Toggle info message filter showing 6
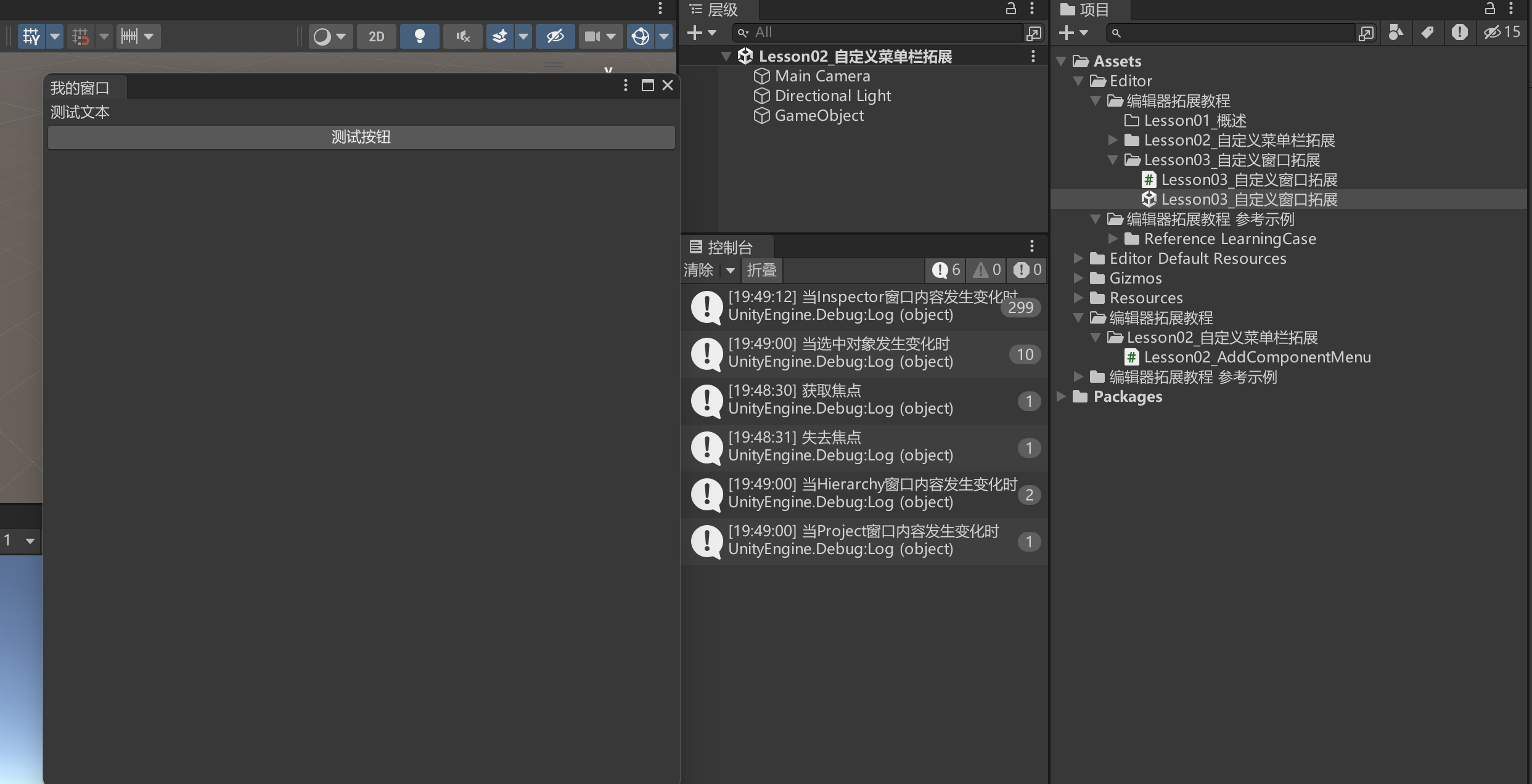The image size is (1532, 784). pos(946,270)
